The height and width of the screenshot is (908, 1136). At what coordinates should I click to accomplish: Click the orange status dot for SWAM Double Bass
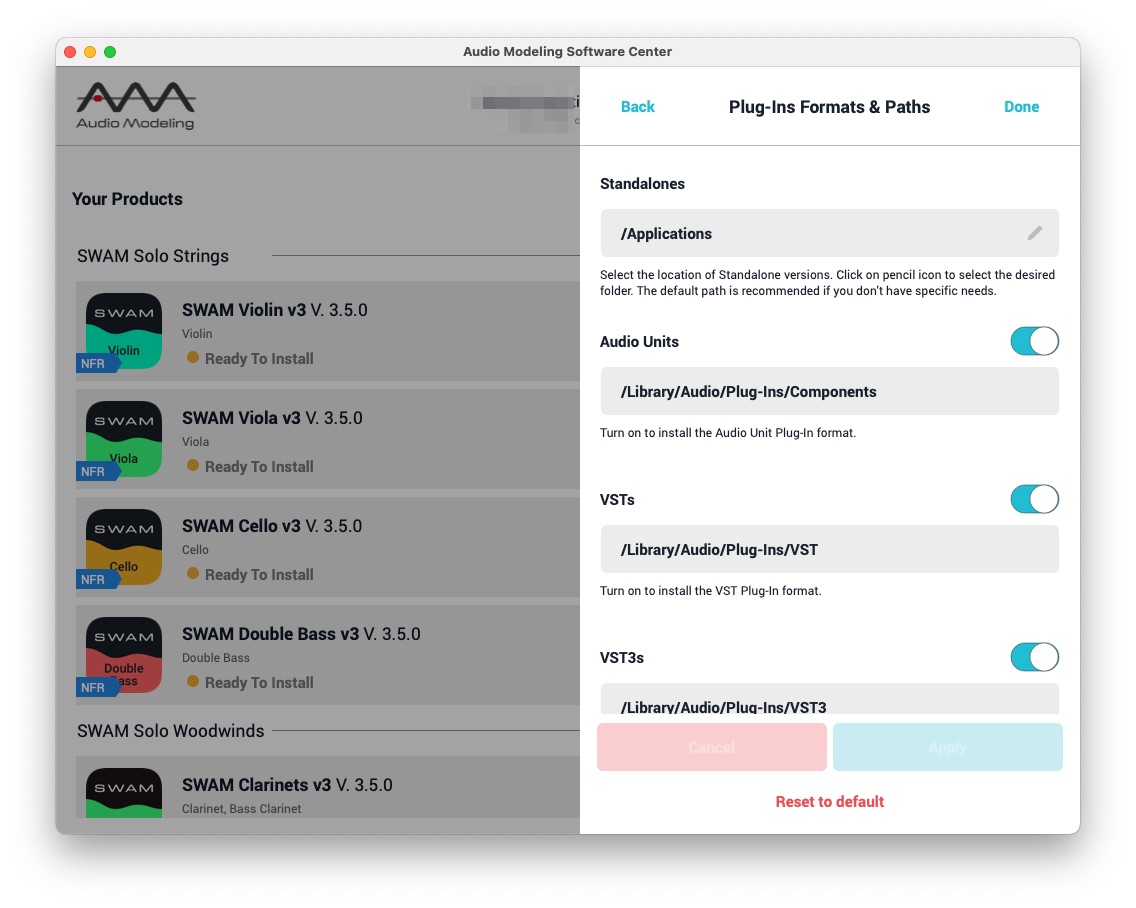click(x=193, y=681)
